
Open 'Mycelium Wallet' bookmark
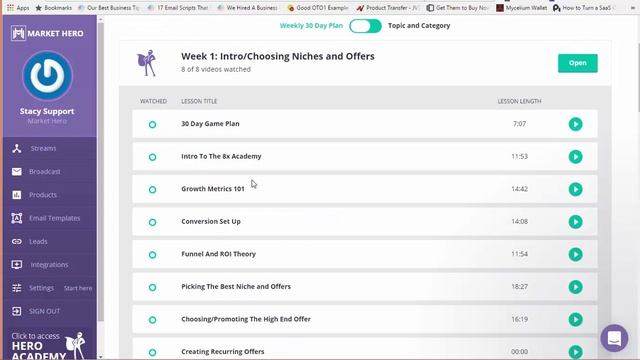click(521, 8)
